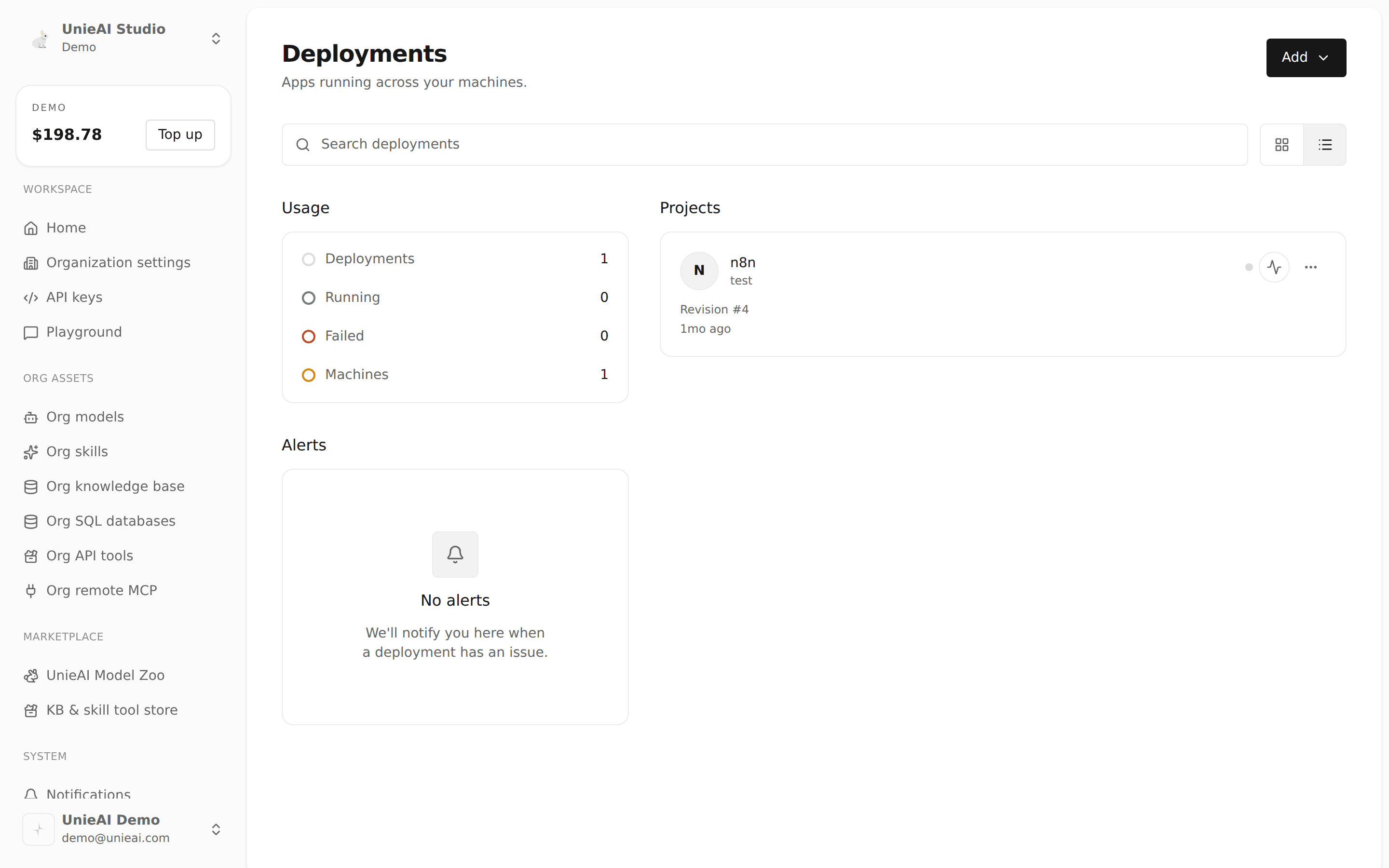Switch to grid view layout

pyautogui.click(x=1281, y=145)
